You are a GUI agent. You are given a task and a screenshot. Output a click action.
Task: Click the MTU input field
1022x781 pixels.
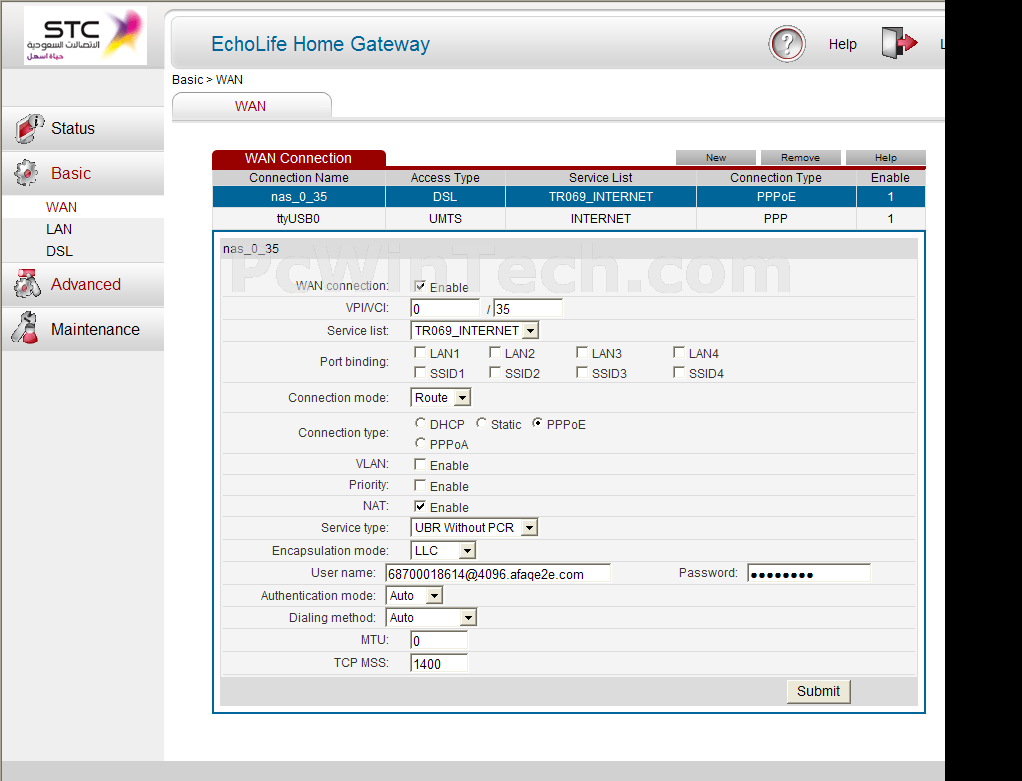click(439, 641)
